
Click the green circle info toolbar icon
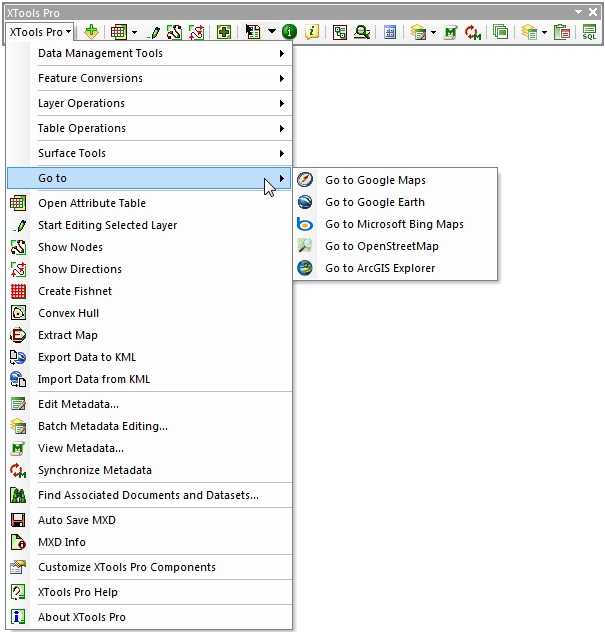point(289,32)
